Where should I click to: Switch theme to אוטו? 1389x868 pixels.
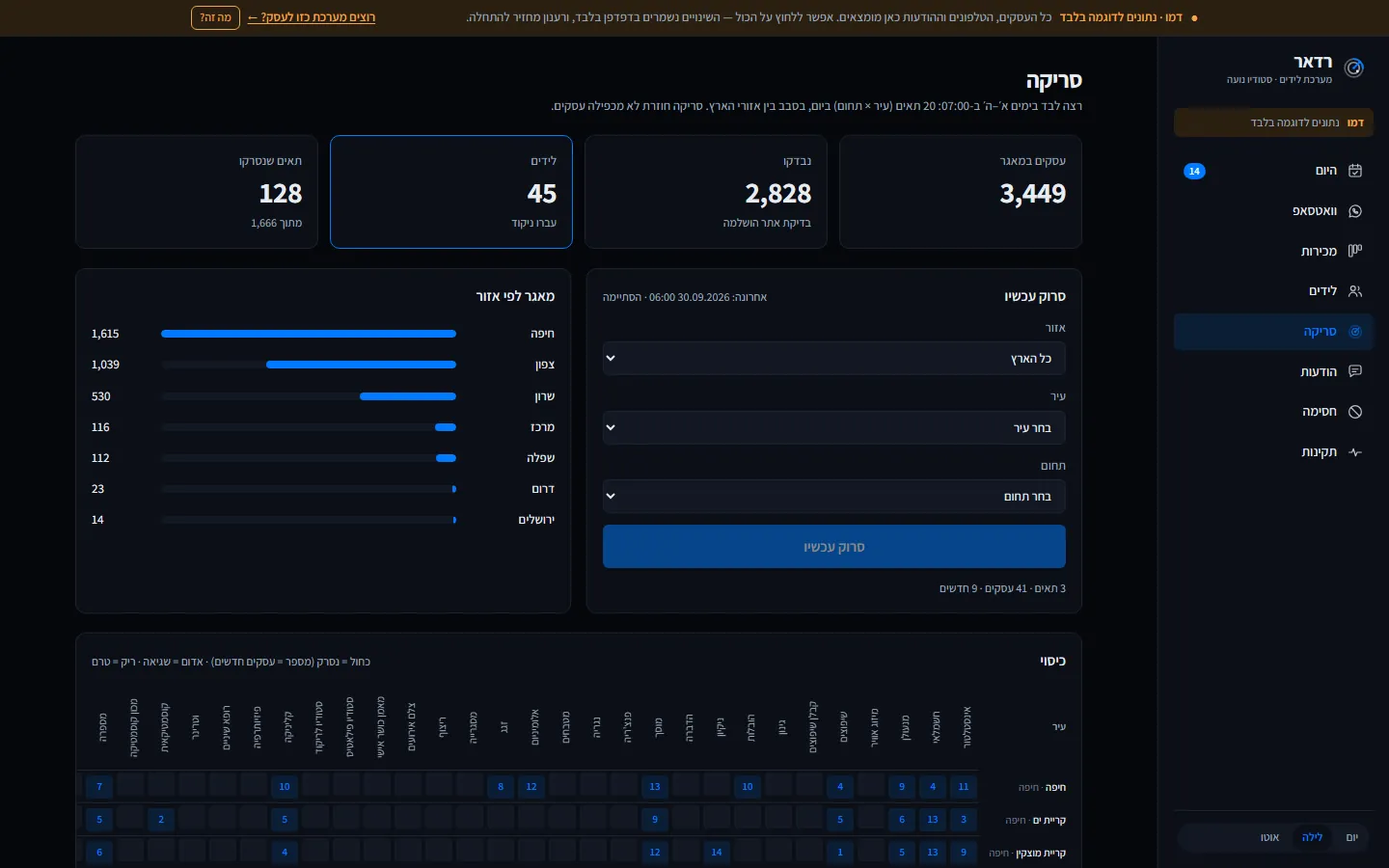point(1269,837)
